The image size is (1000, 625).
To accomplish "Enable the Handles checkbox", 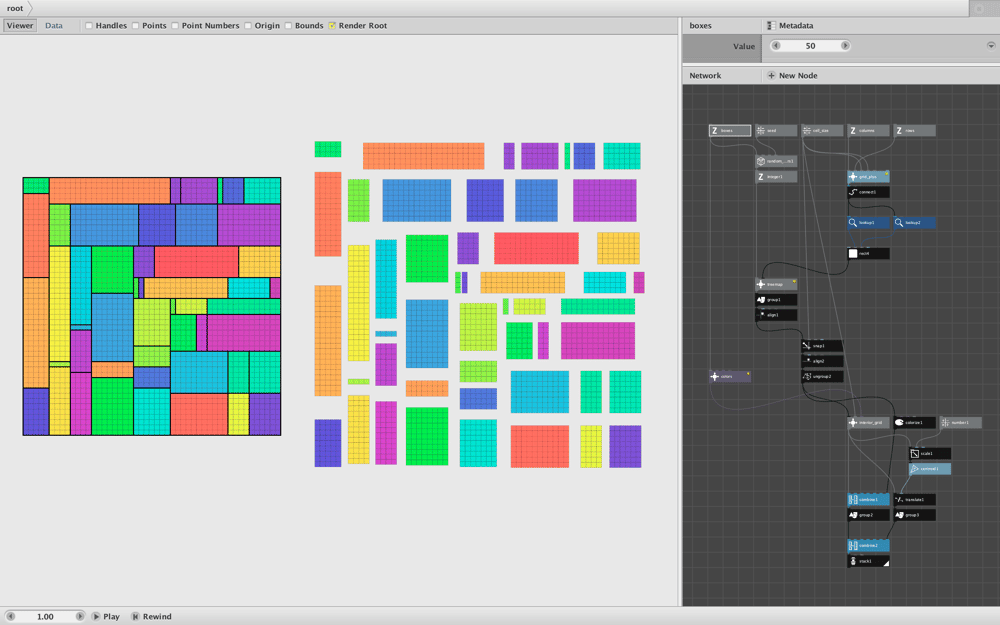I will tap(89, 26).
